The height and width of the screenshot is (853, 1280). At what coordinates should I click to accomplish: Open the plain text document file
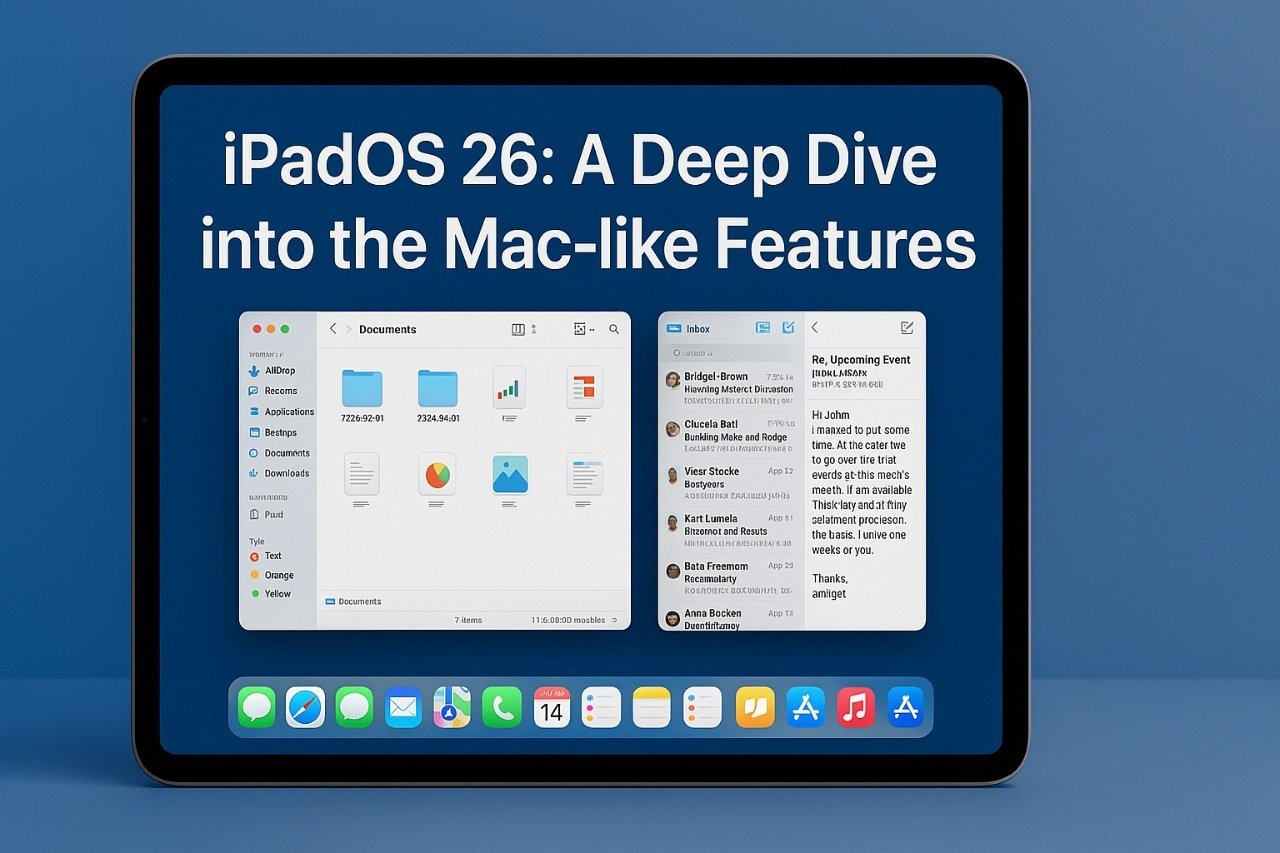click(x=362, y=474)
